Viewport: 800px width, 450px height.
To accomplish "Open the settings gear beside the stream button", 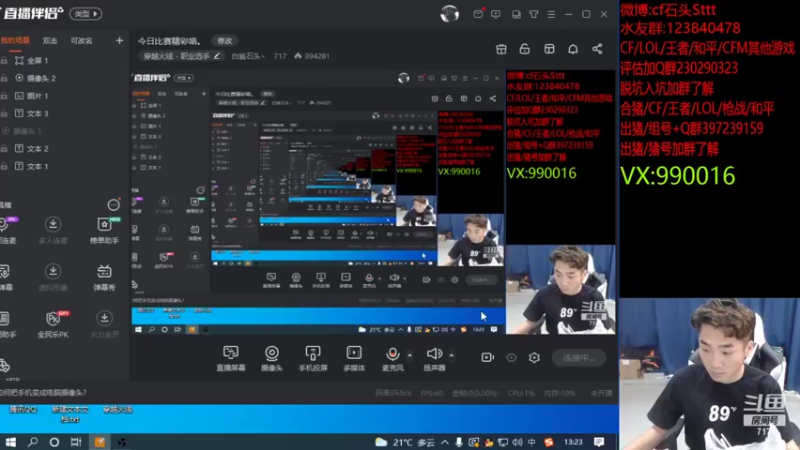I will click(534, 358).
